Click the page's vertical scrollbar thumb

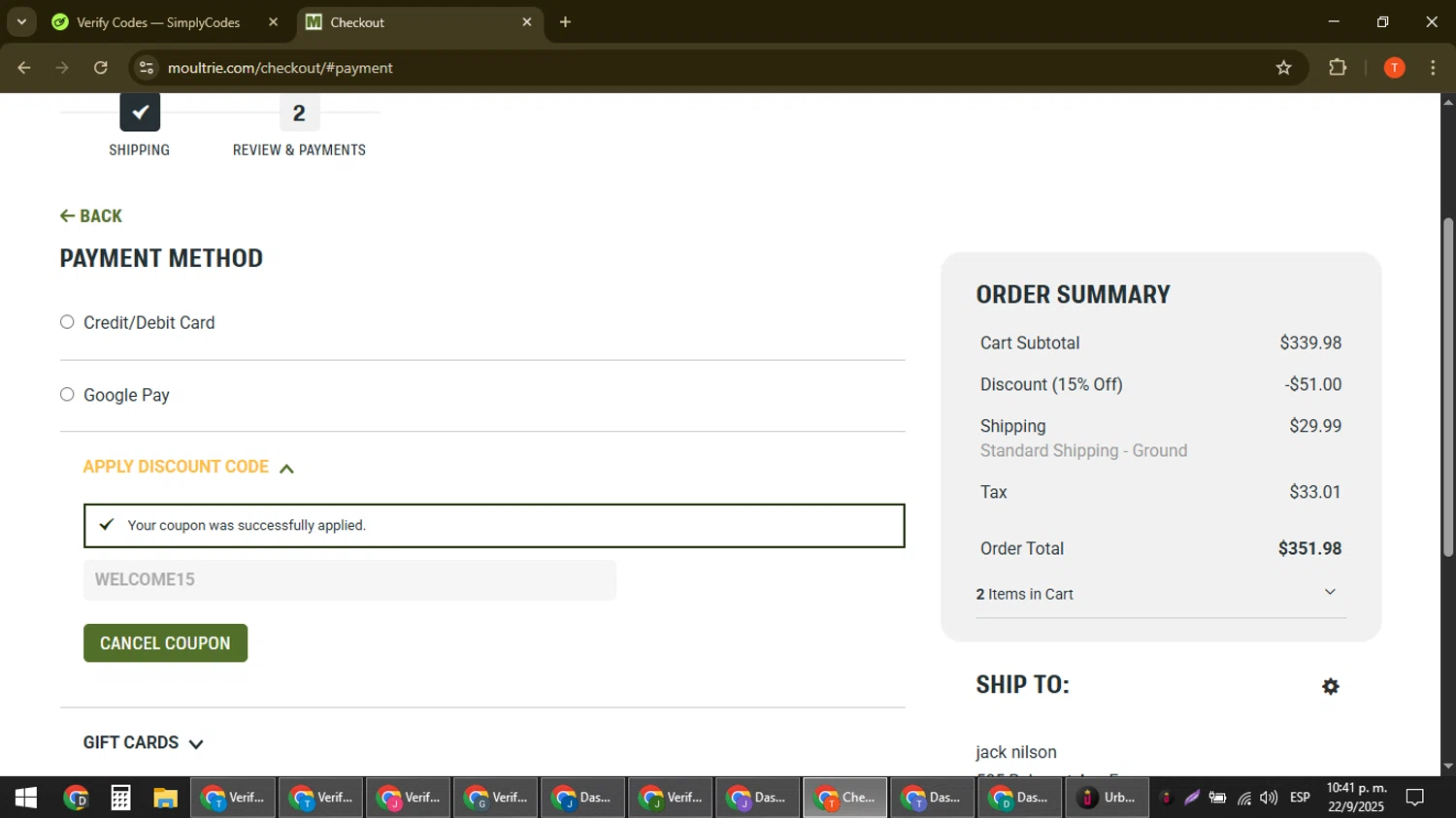click(x=1448, y=388)
